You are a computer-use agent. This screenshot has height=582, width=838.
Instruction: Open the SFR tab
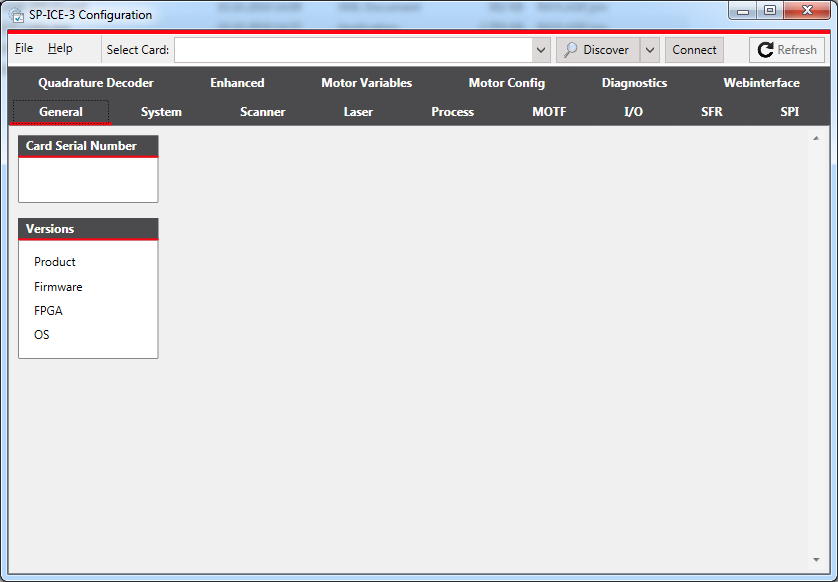pyautogui.click(x=712, y=112)
